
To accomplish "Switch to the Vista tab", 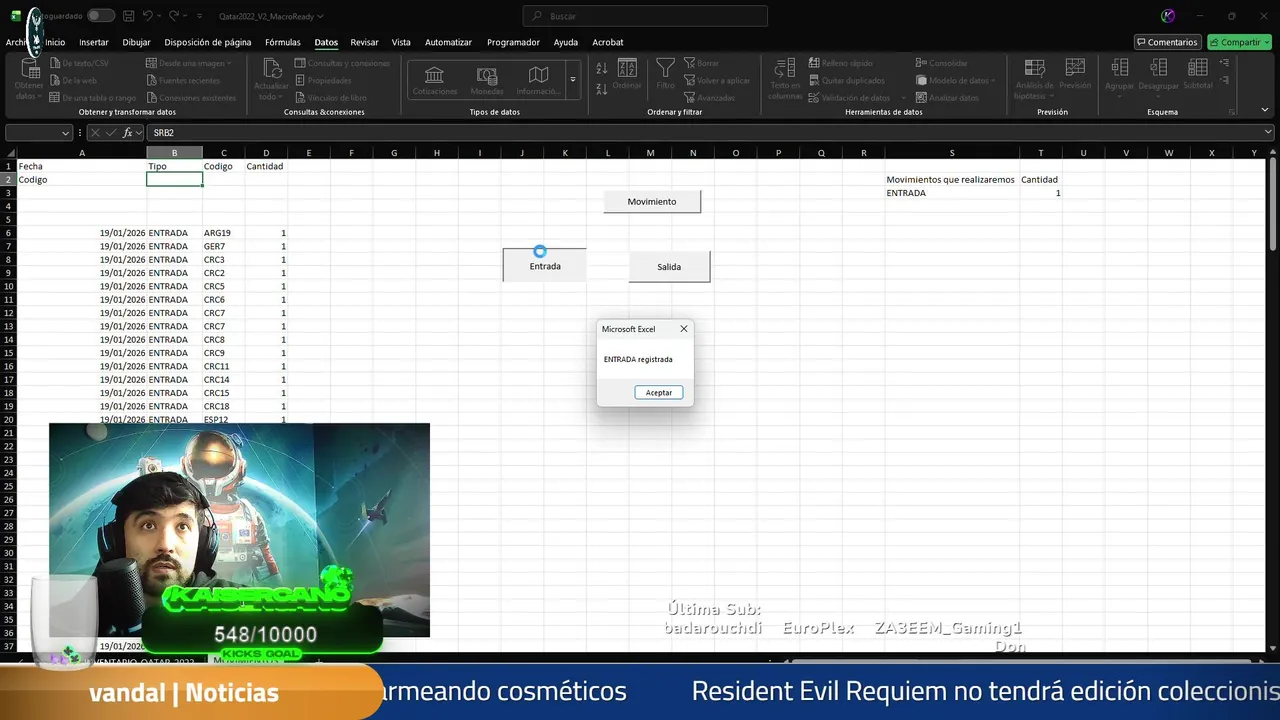I will coord(401,42).
